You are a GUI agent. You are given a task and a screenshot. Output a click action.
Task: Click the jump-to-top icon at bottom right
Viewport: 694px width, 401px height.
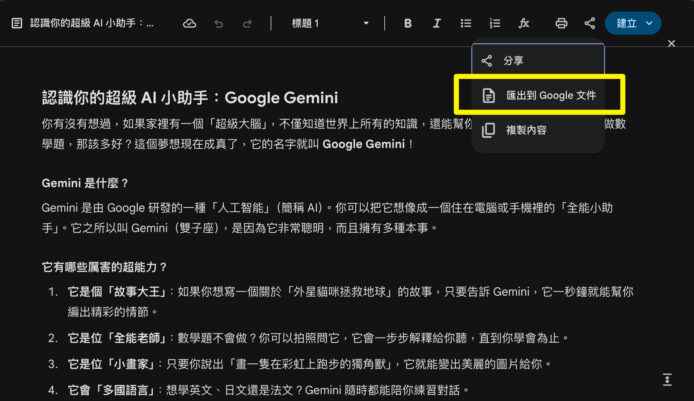[x=667, y=380]
